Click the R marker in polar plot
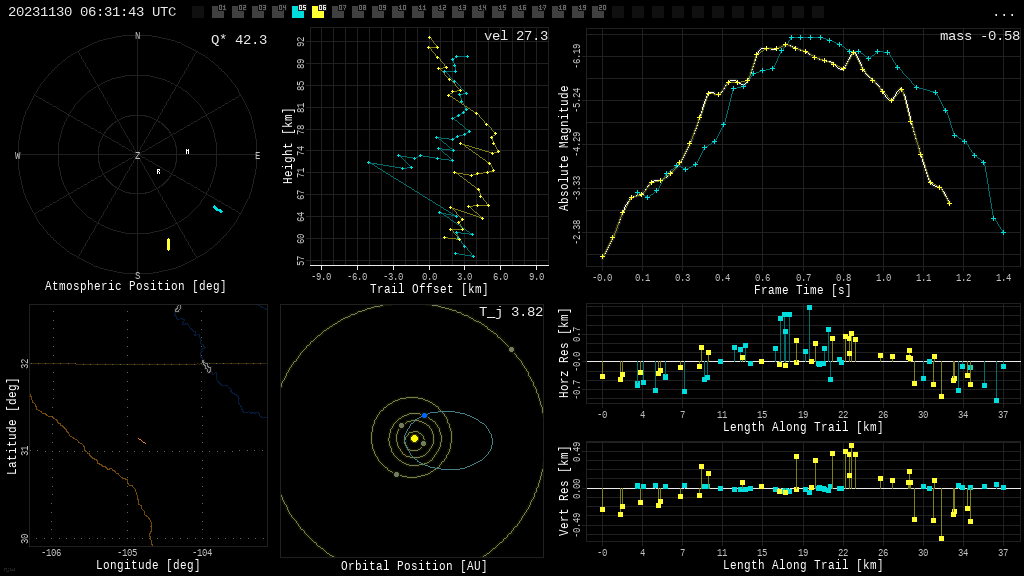 [x=158, y=172]
